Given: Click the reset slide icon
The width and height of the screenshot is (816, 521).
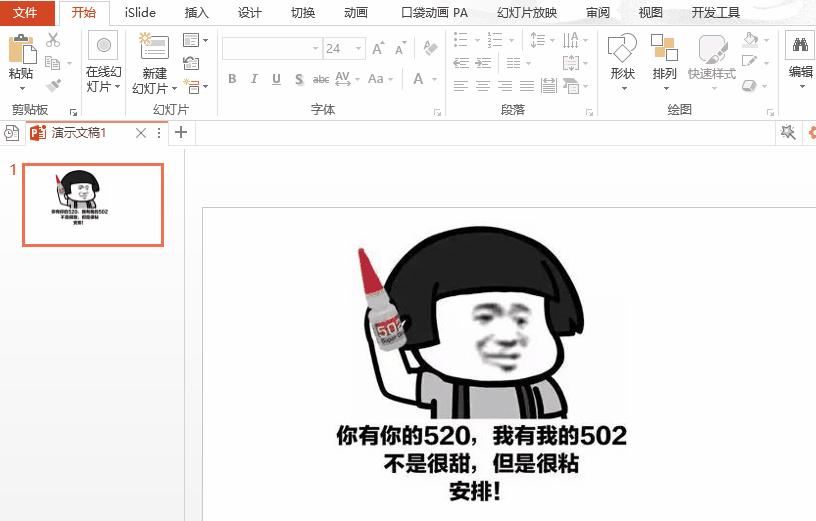Looking at the screenshot, I should pos(191,63).
